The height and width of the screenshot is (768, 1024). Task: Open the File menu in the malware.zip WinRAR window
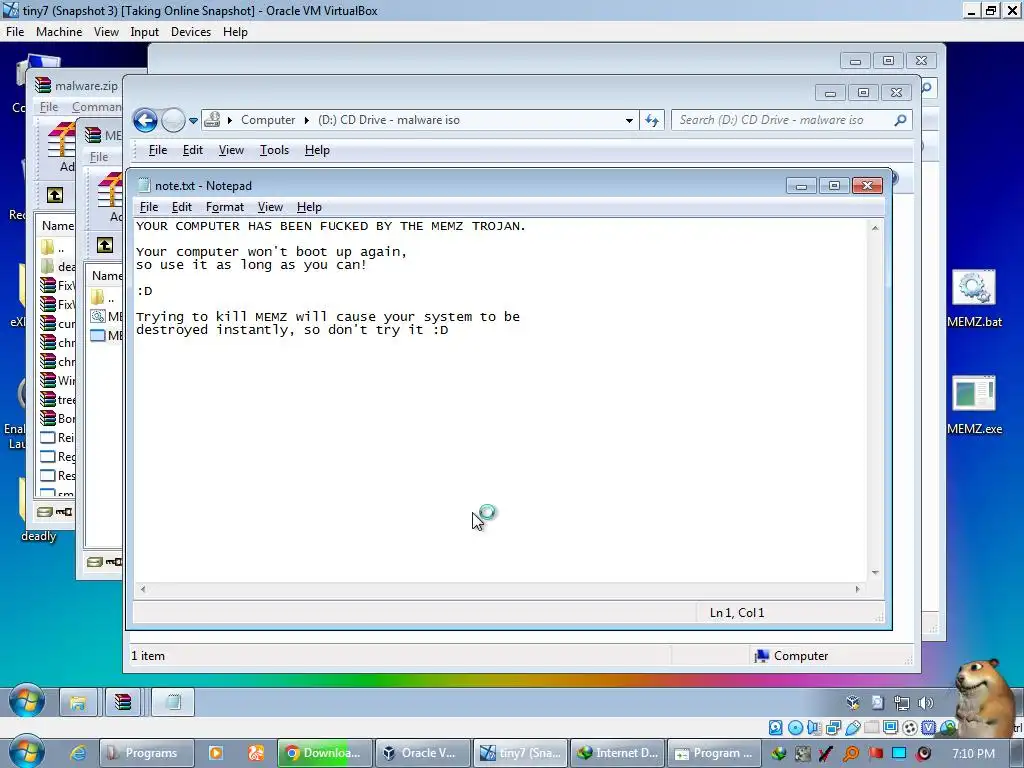click(x=49, y=106)
